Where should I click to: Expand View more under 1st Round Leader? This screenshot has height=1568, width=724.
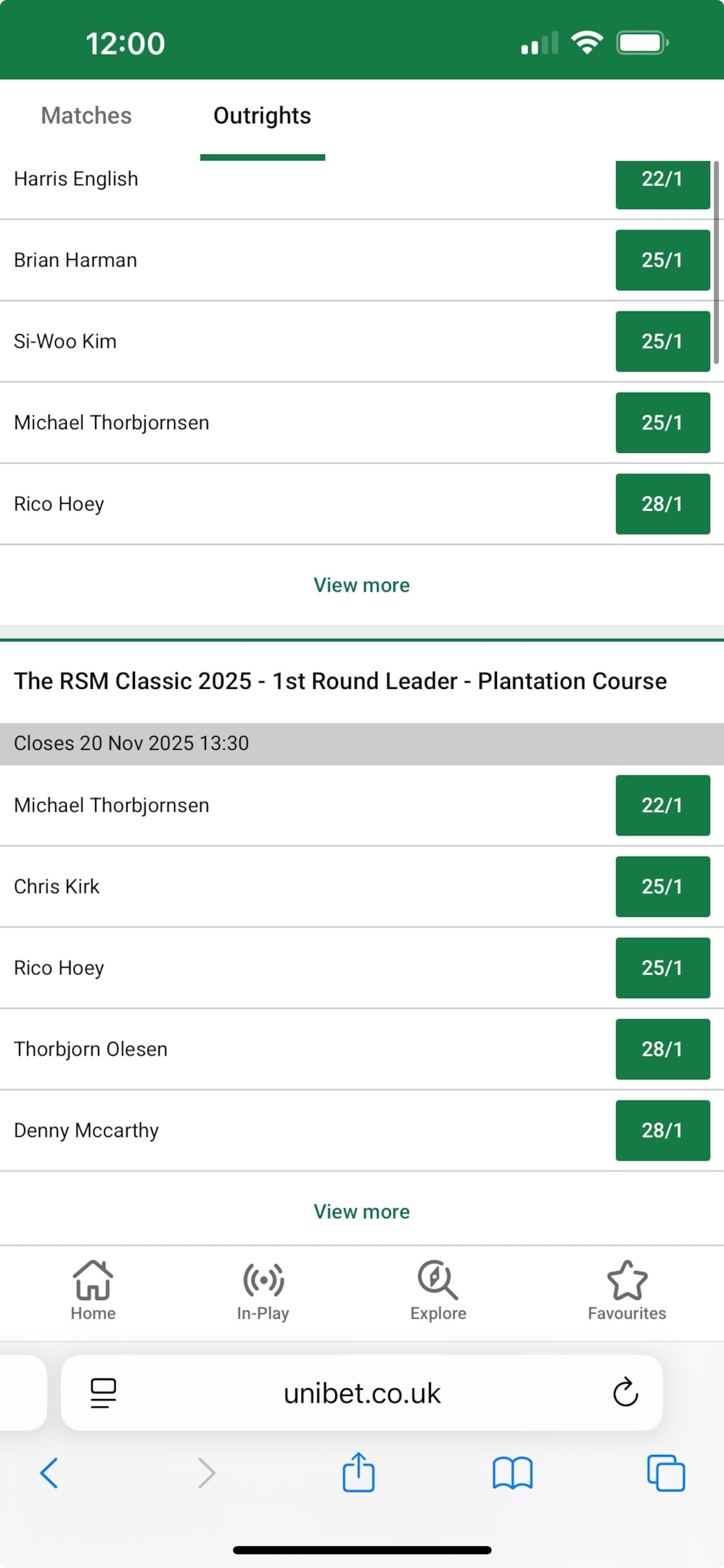pos(361,1212)
